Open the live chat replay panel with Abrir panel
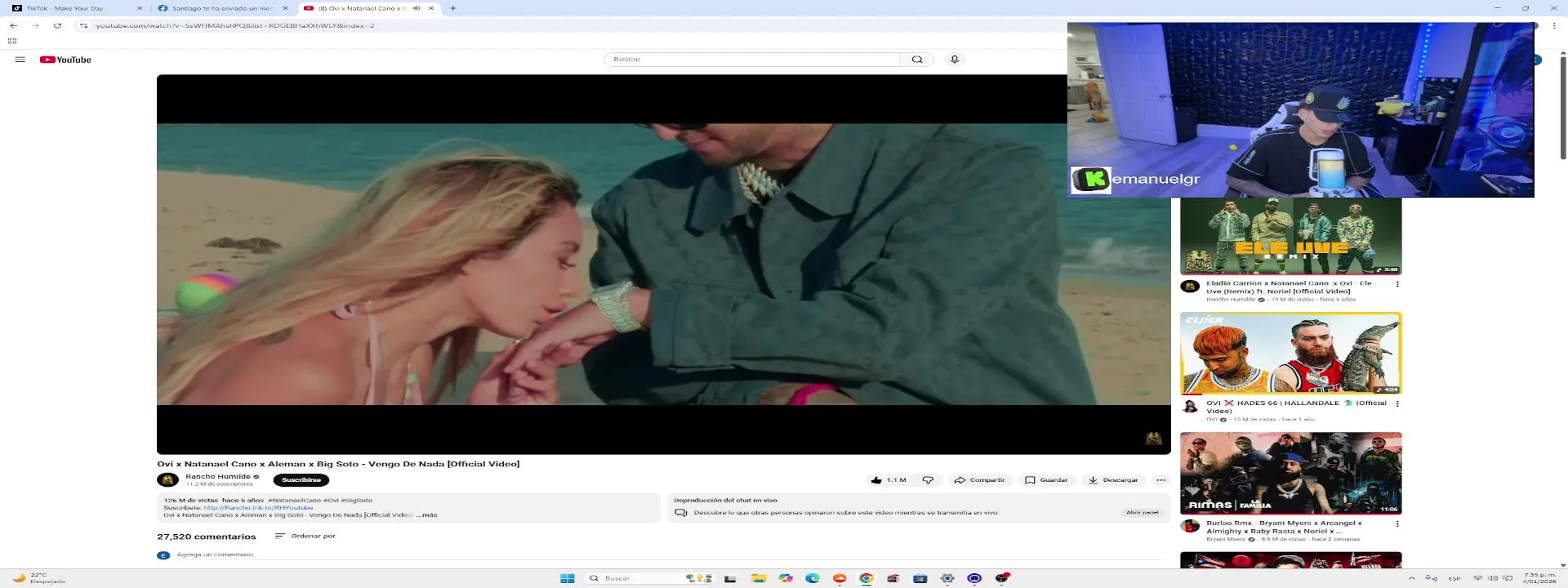 [x=1142, y=512]
